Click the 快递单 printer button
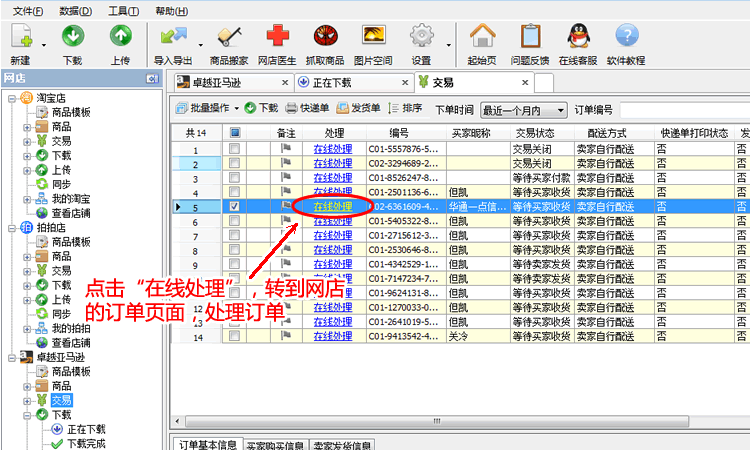The width and height of the screenshot is (750, 450). click(307, 109)
